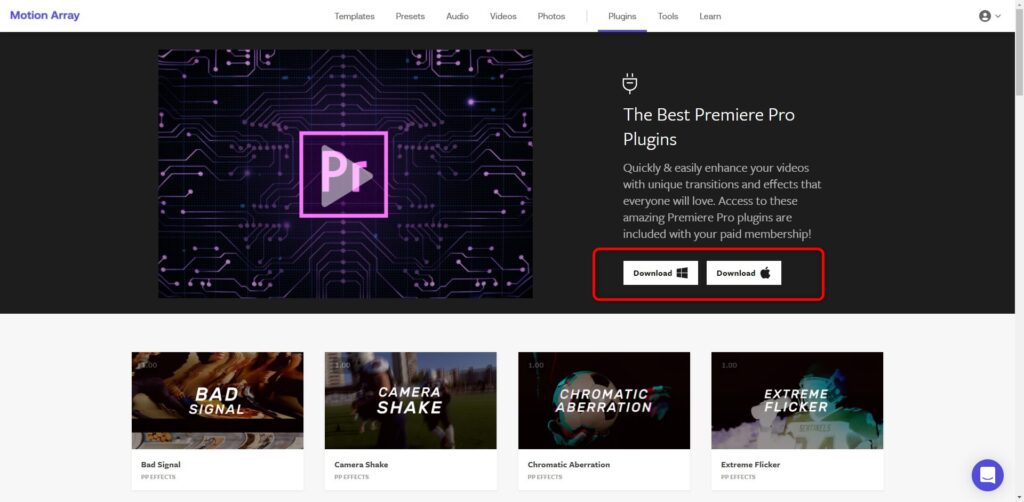Click PP EFFECTS under Camera Shake
The image size is (1024, 502).
pyautogui.click(x=351, y=477)
